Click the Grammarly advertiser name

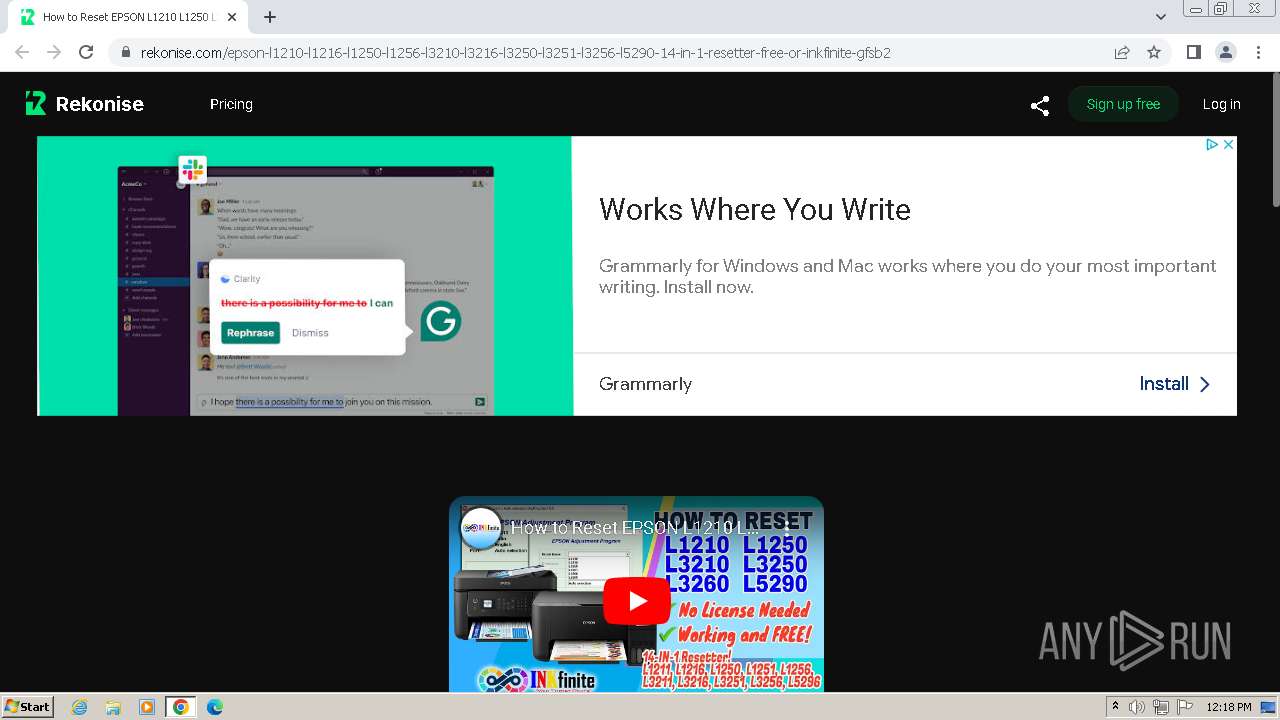click(645, 384)
